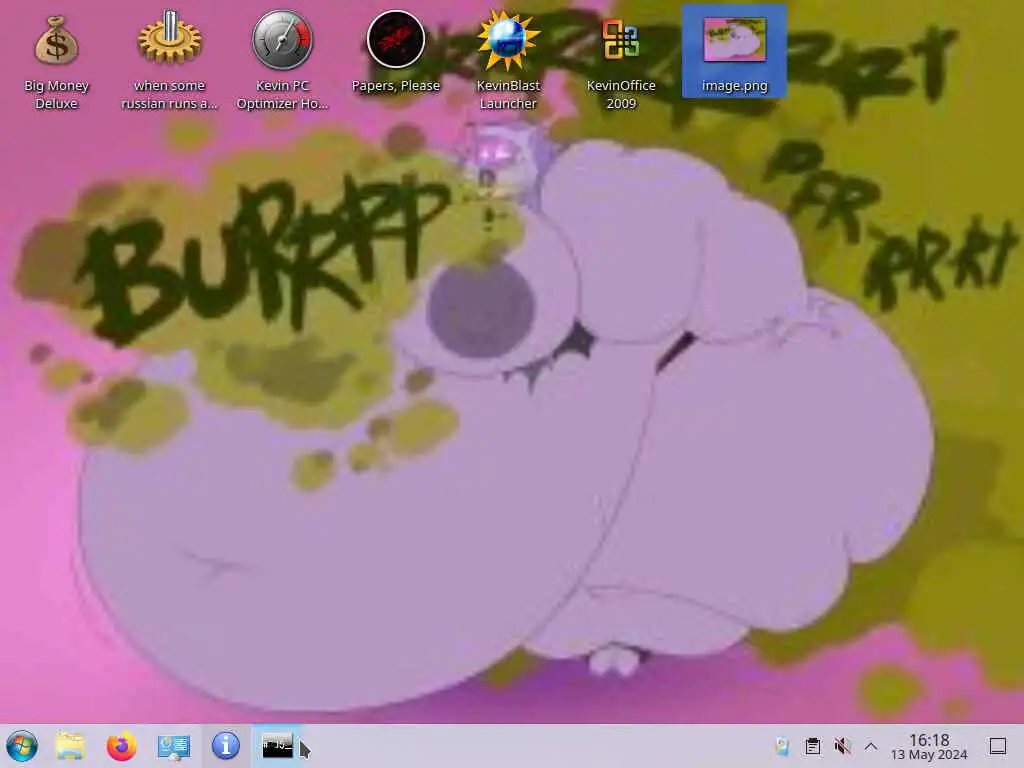Expand the hidden system tray icons arrow
Screen dimensions: 1024x768
point(871,746)
